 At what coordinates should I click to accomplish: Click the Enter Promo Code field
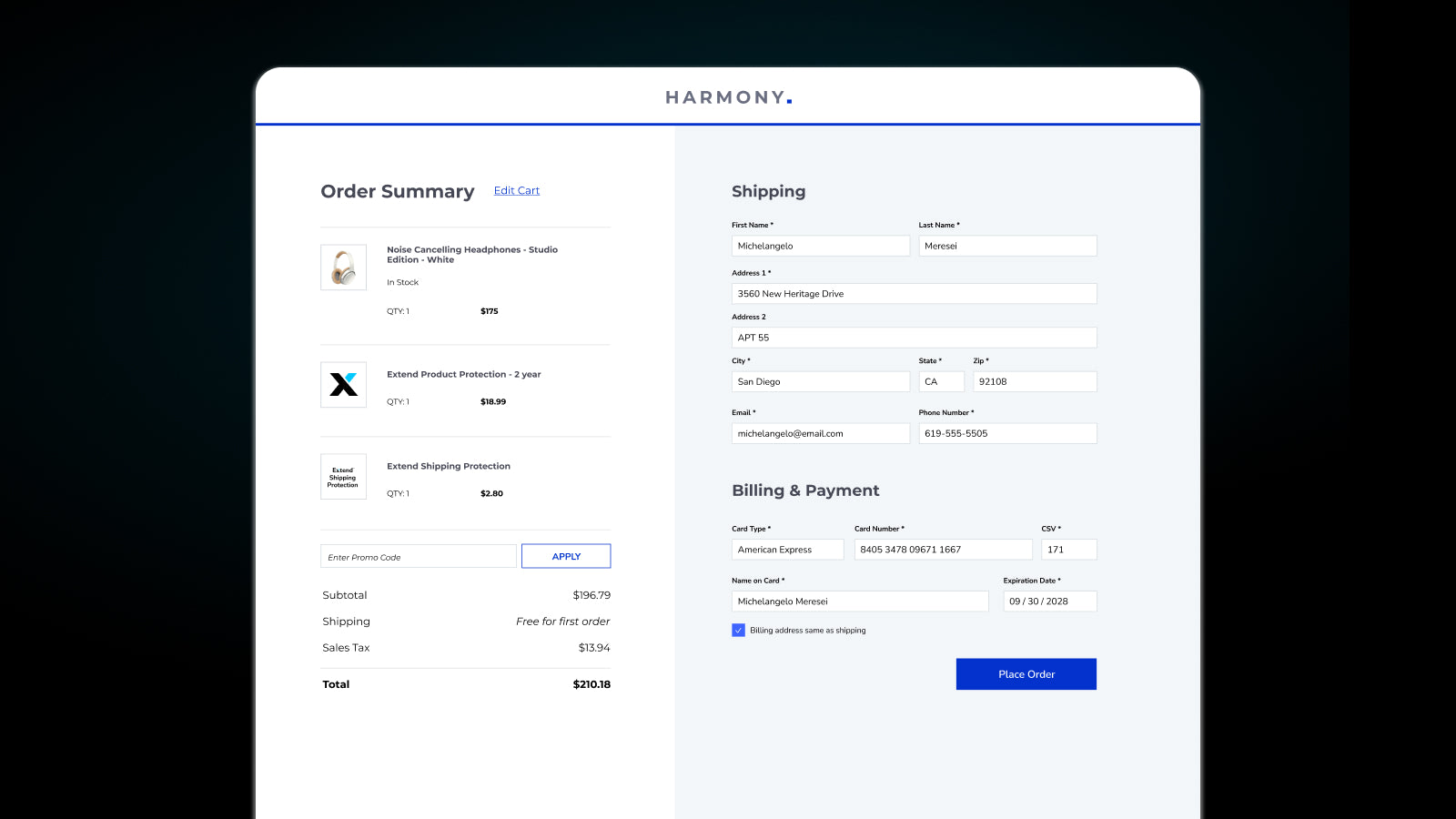pyautogui.click(x=418, y=555)
